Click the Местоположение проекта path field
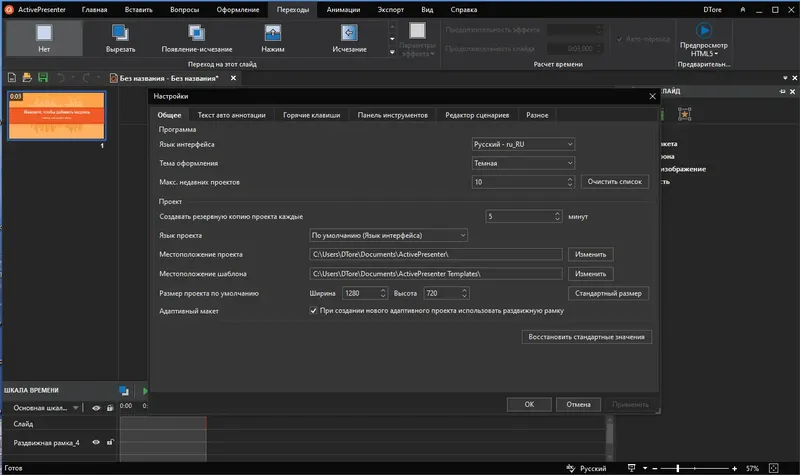800x475 pixels. coord(435,254)
